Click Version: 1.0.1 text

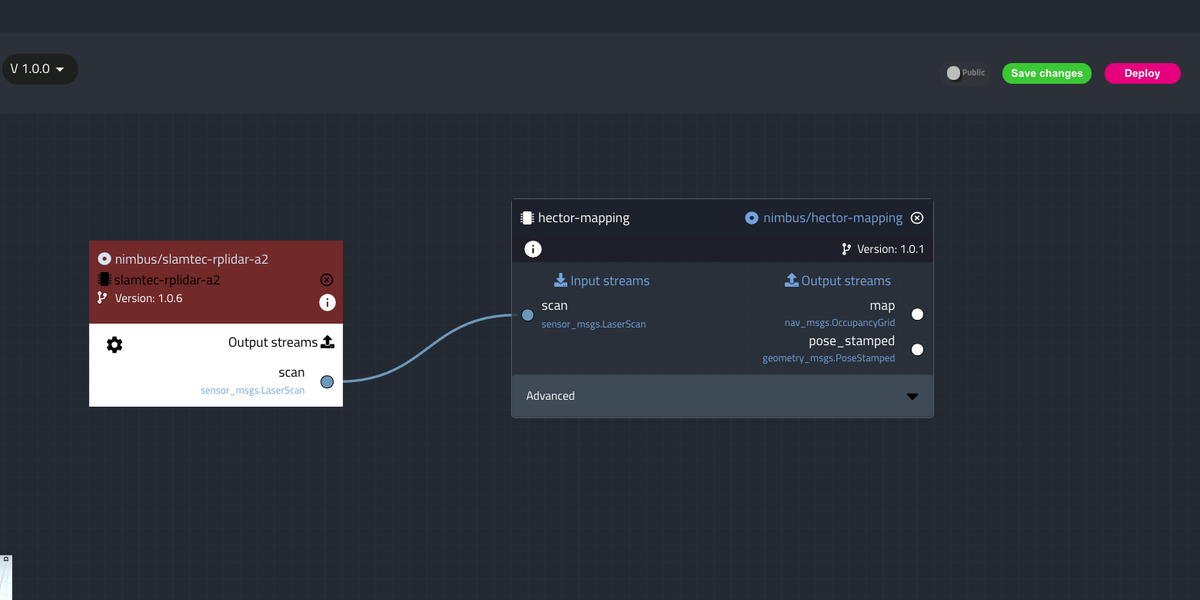891,249
